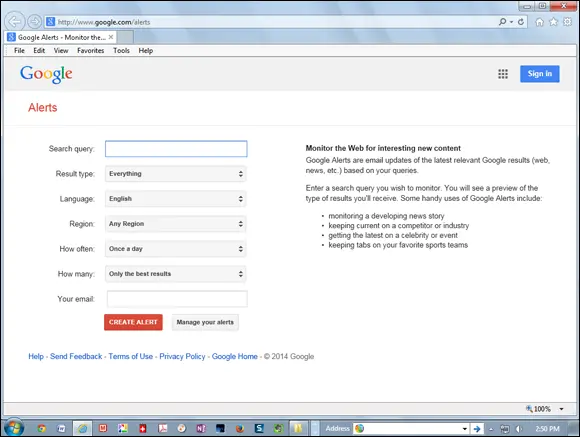580x437 pixels.
Task: Expand the Language dropdown
Action: coord(176,199)
